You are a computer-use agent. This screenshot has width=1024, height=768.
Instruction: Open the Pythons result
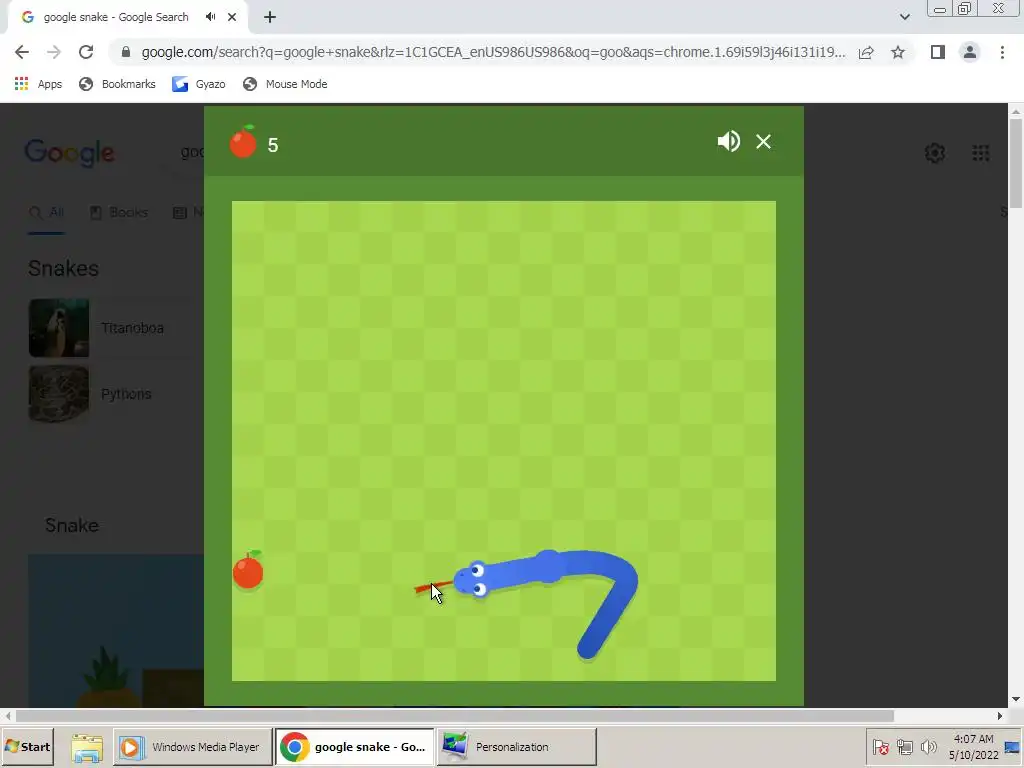point(126,394)
